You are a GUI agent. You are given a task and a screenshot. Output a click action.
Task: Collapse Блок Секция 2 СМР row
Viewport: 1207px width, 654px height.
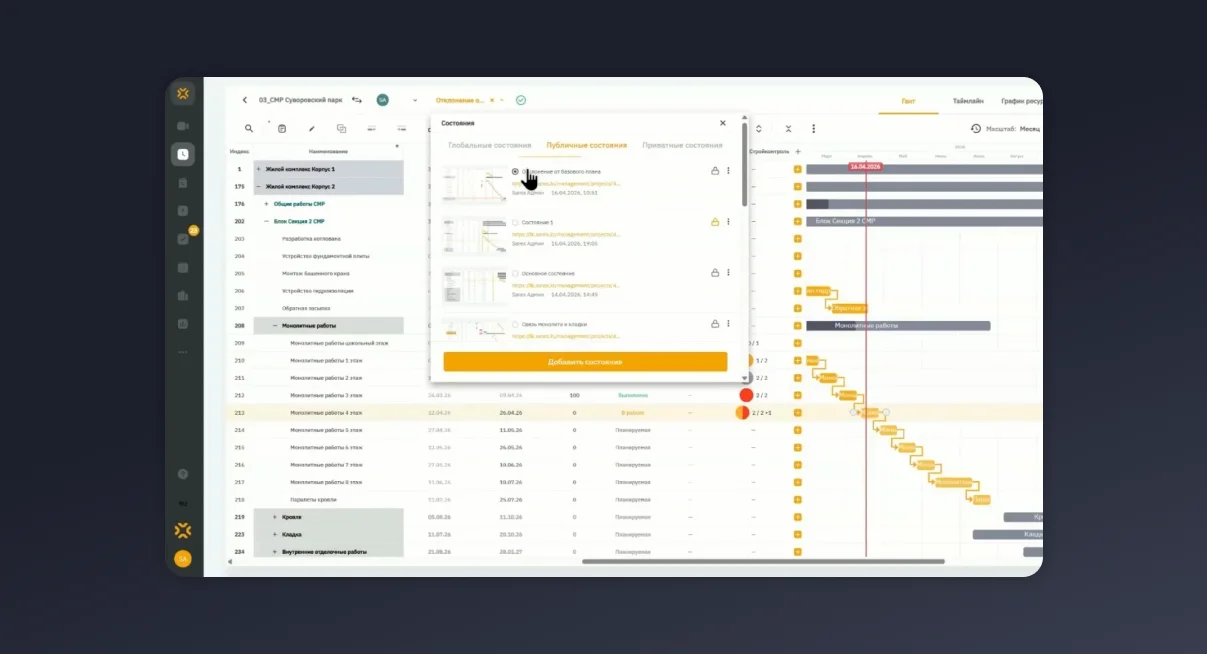266,221
